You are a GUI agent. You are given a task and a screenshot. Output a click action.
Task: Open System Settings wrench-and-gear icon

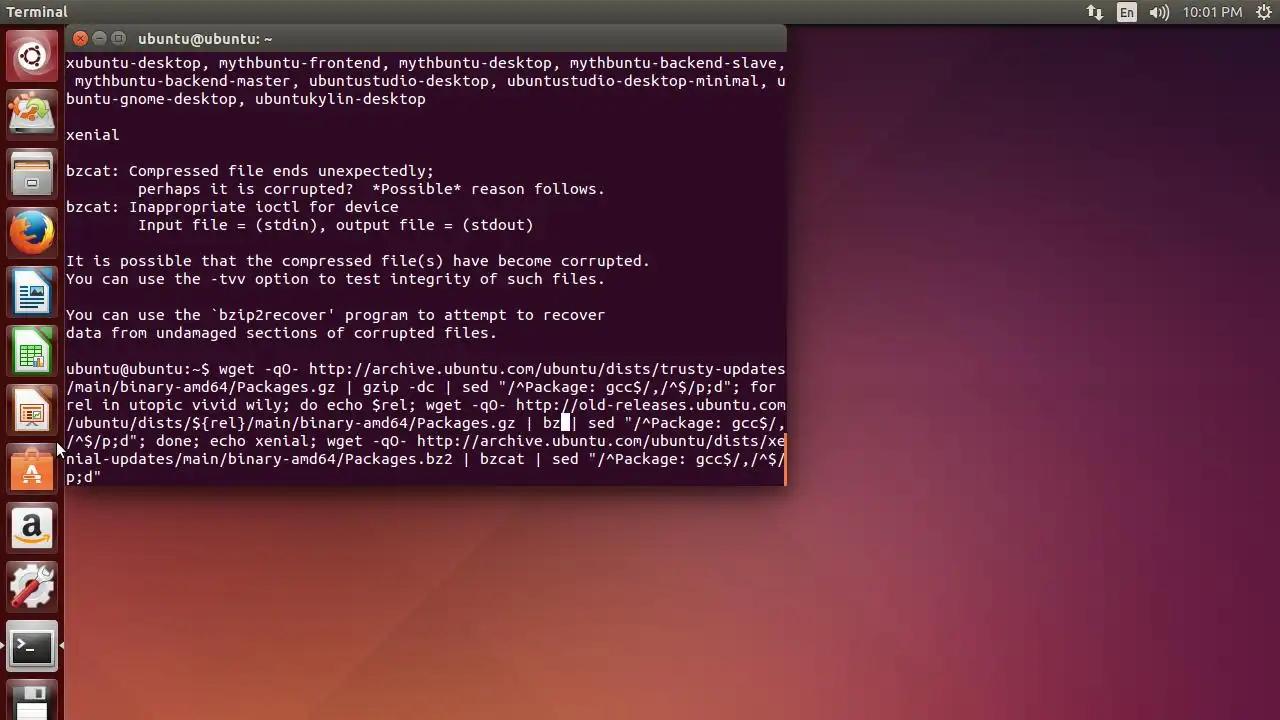pos(32,588)
